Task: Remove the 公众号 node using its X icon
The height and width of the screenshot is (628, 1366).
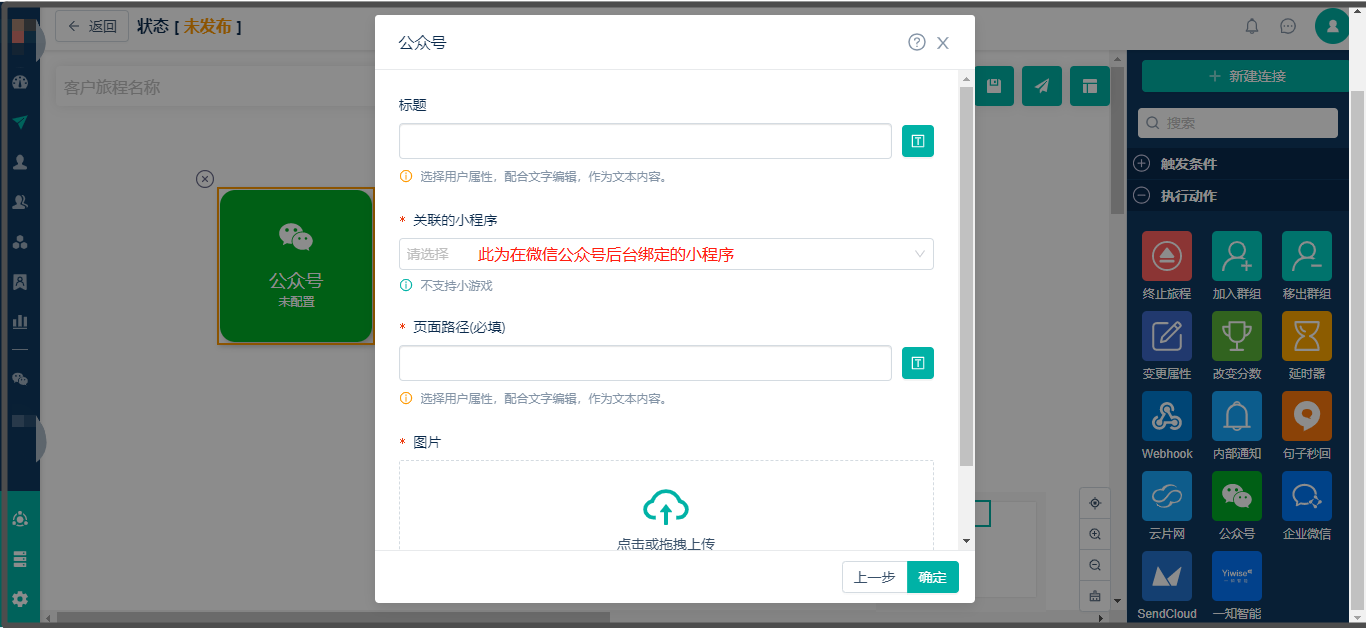Action: [205, 179]
